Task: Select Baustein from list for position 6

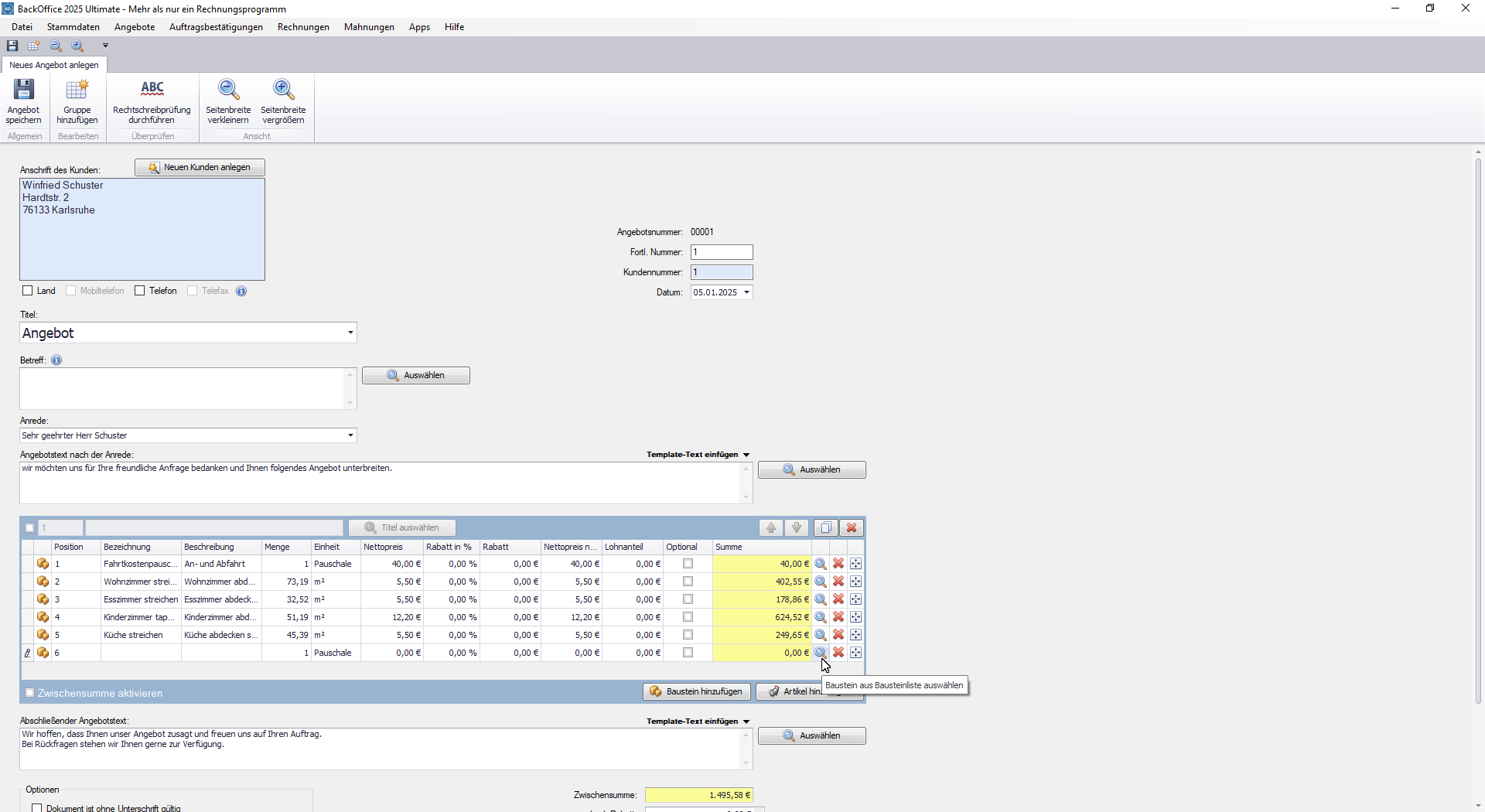Action: point(821,653)
